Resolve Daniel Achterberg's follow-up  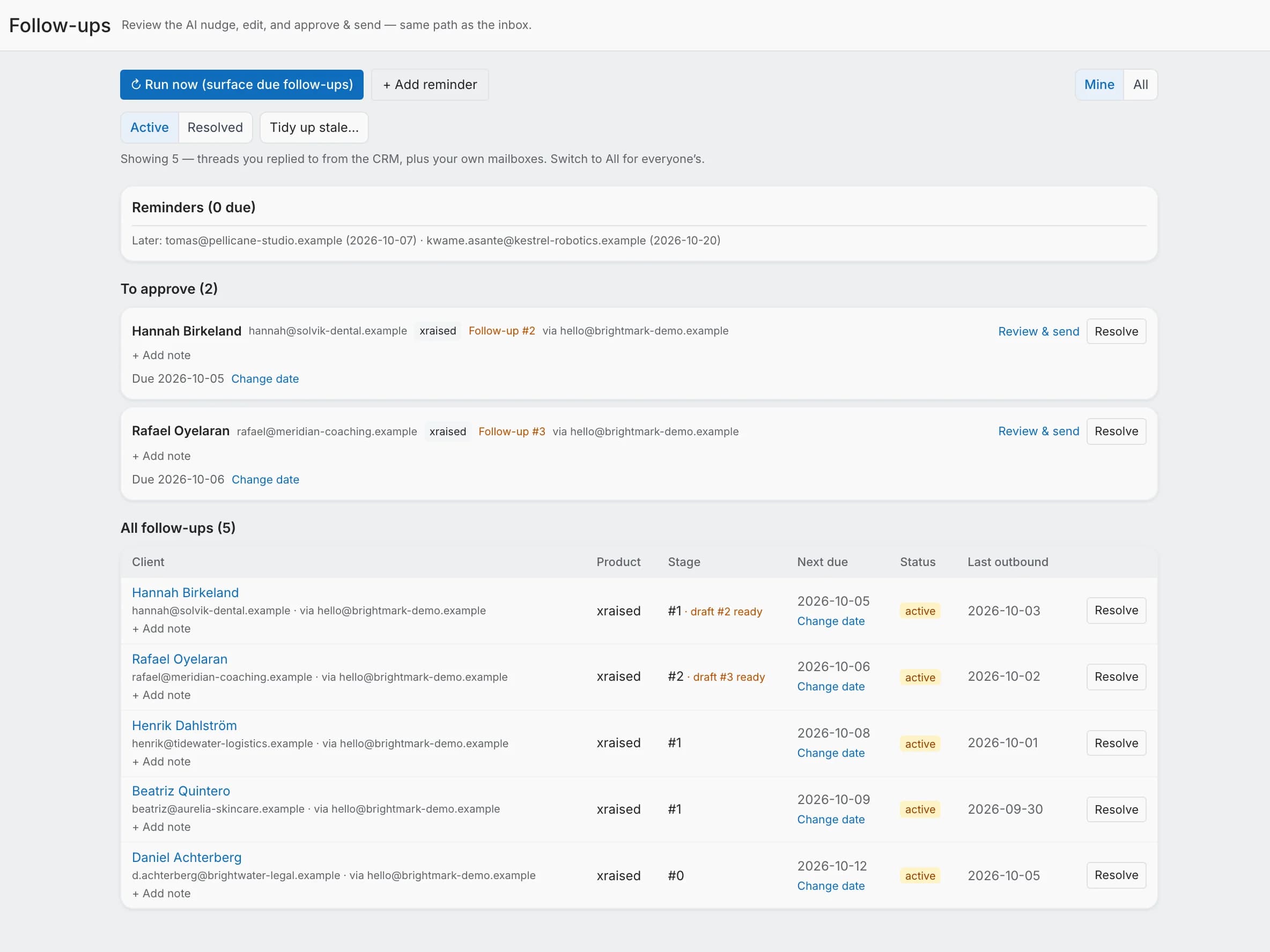1116,875
